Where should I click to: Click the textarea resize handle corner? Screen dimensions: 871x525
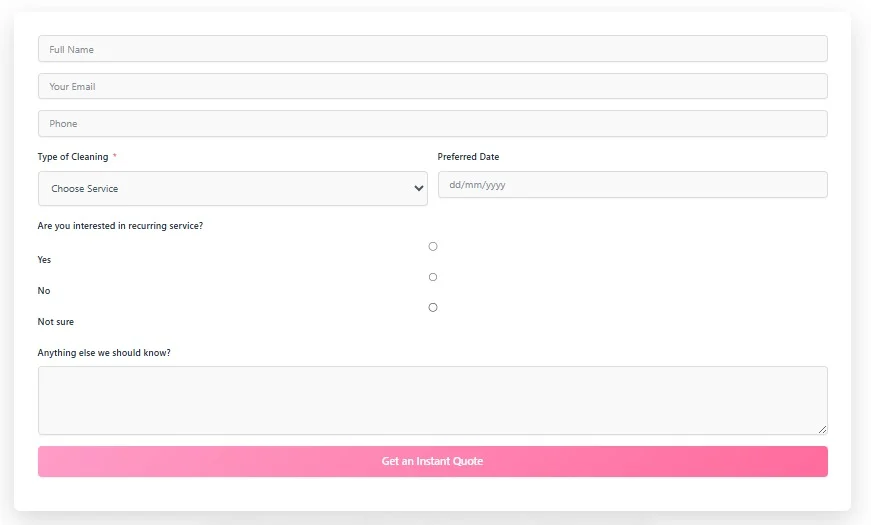point(822,429)
